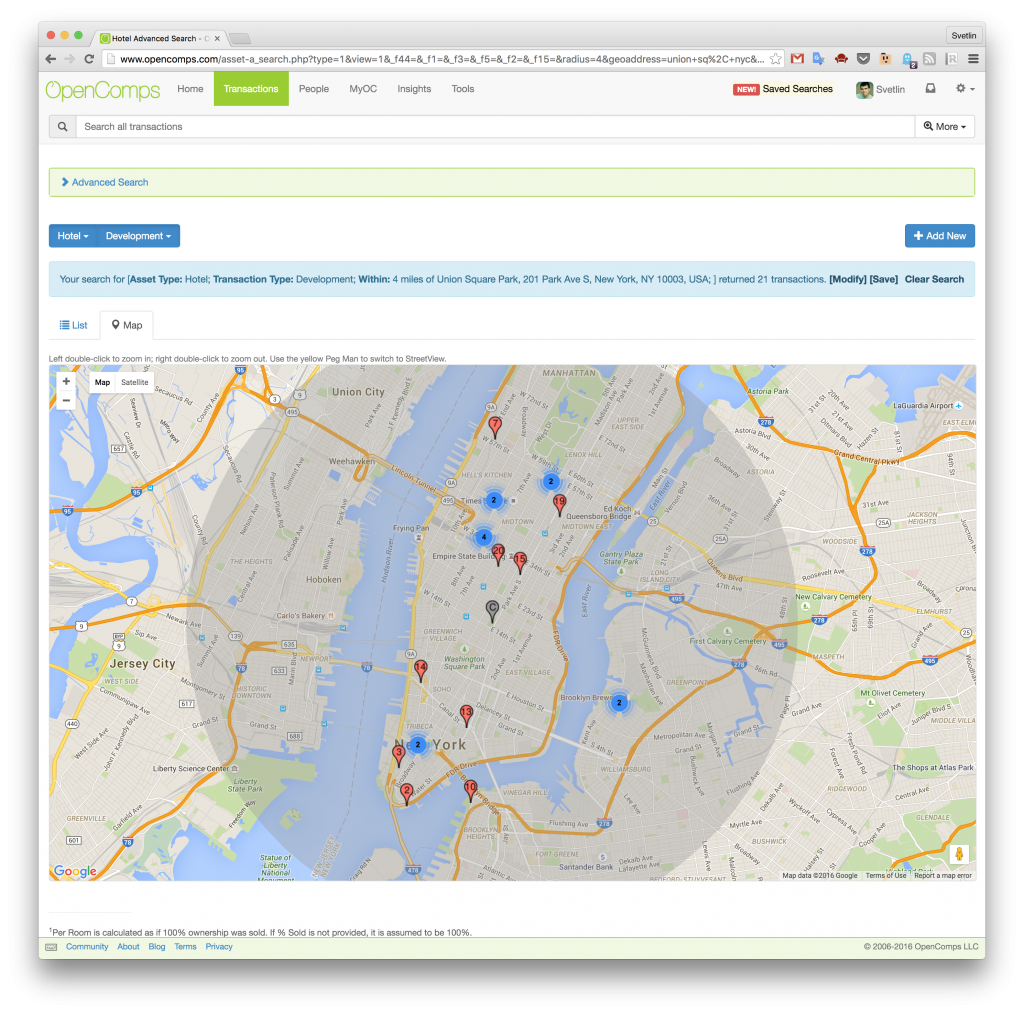Open notifications inbox icon
Image resolution: width=1024 pixels, height=1014 pixels.
(931, 89)
